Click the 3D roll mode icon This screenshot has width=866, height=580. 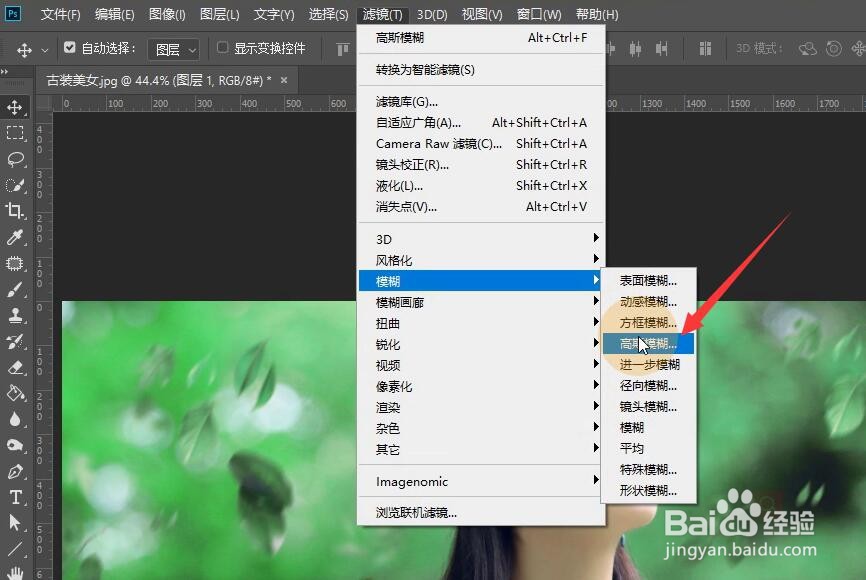(x=833, y=49)
